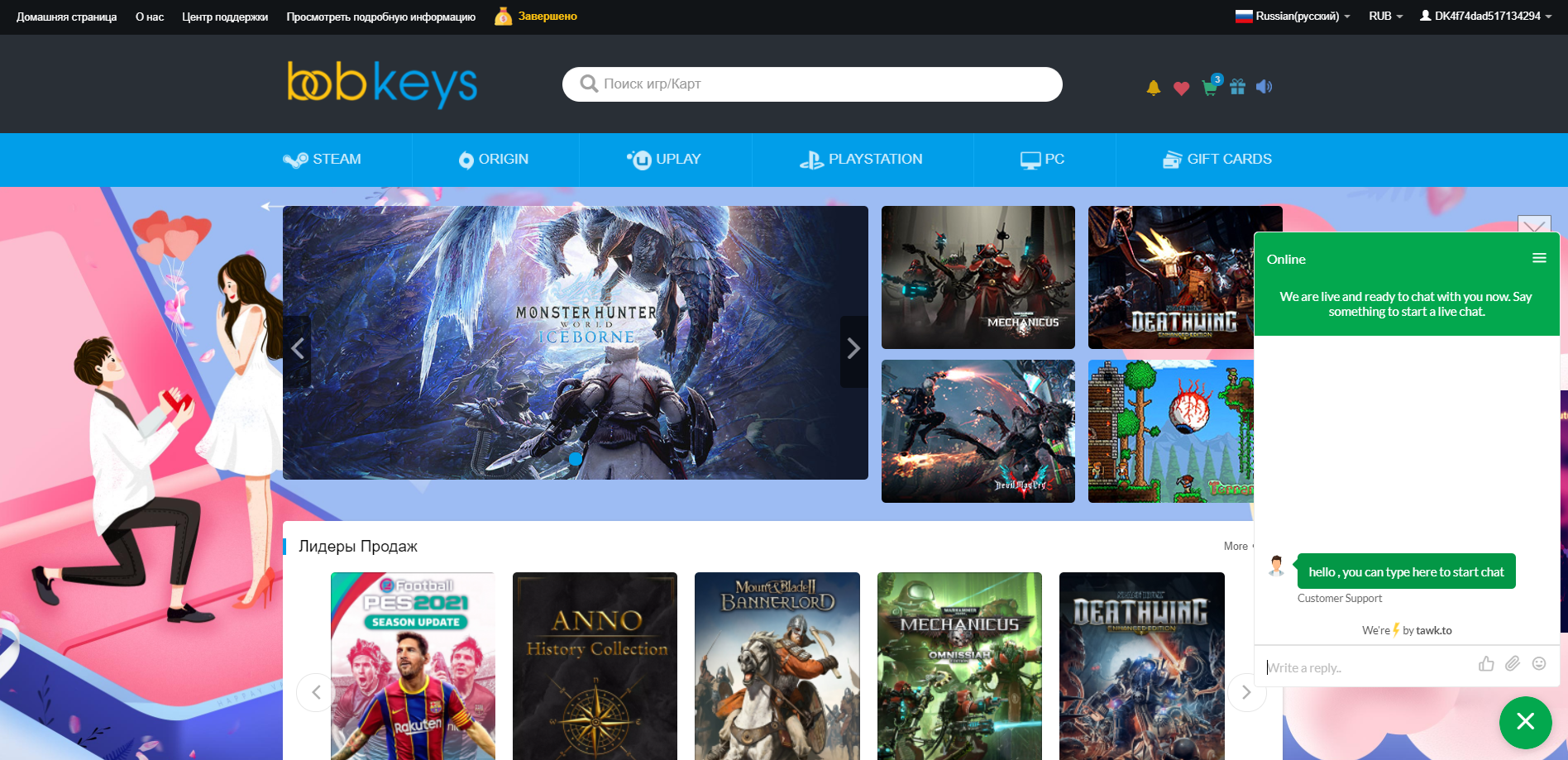Click the Лидеры Продаж heading
This screenshot has height=760, width=1568.
[x=358, y=547]
